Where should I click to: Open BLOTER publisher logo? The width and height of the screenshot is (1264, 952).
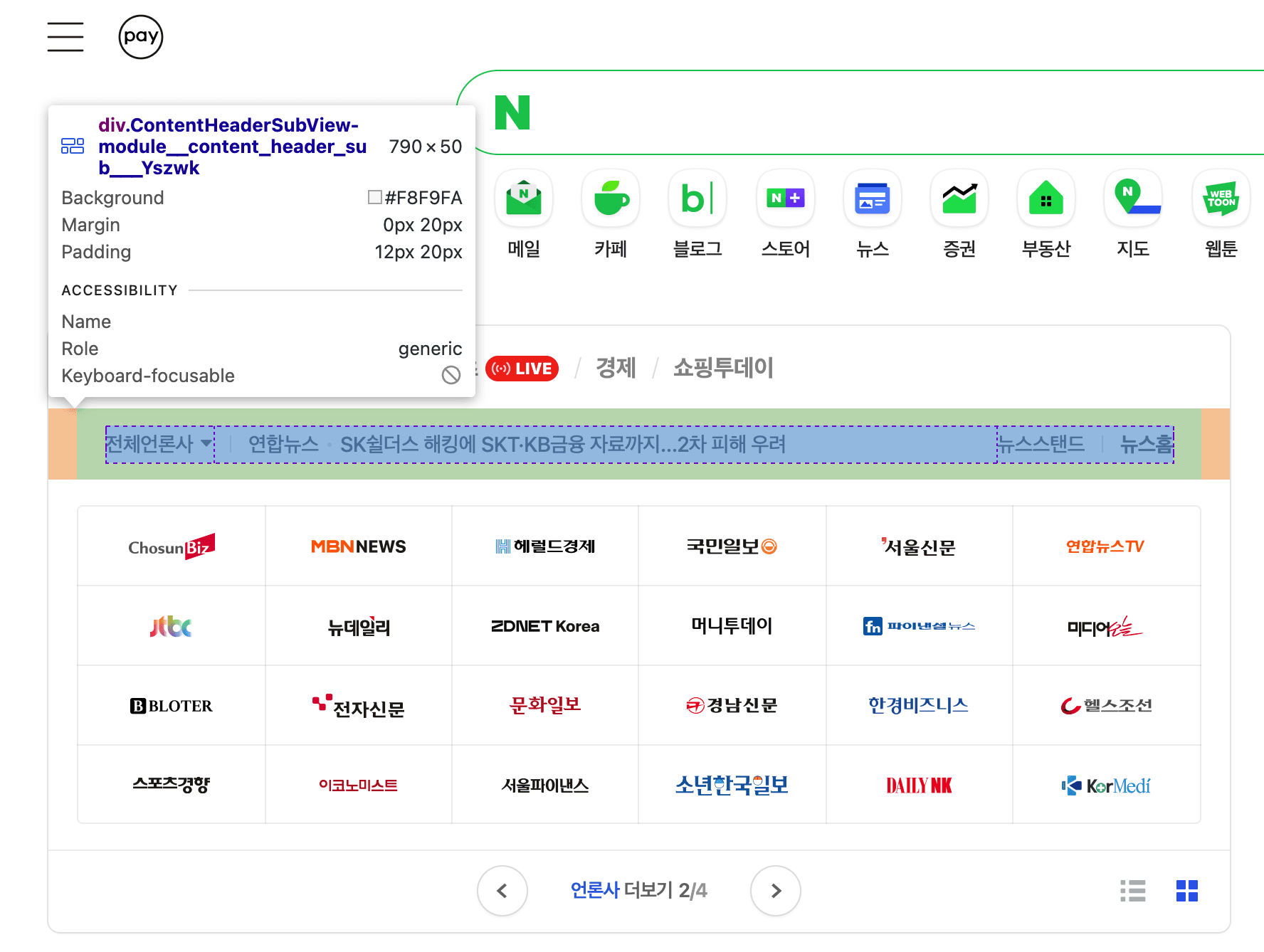click(x=172, y=706)
